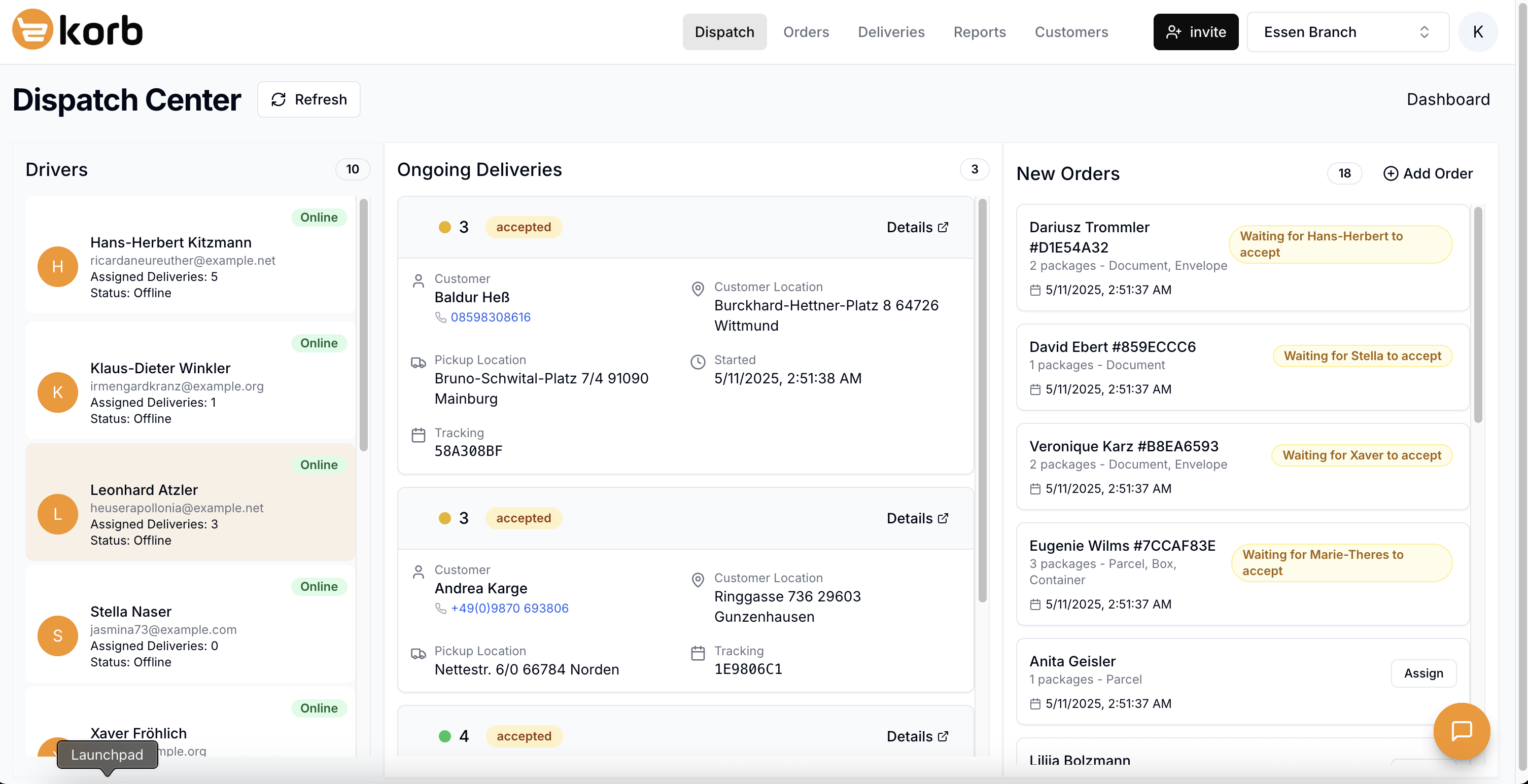Click the Liliia Bolzmann order name
The image size is (1528, 784).
pyautogui.click(x=1080, y=760)
